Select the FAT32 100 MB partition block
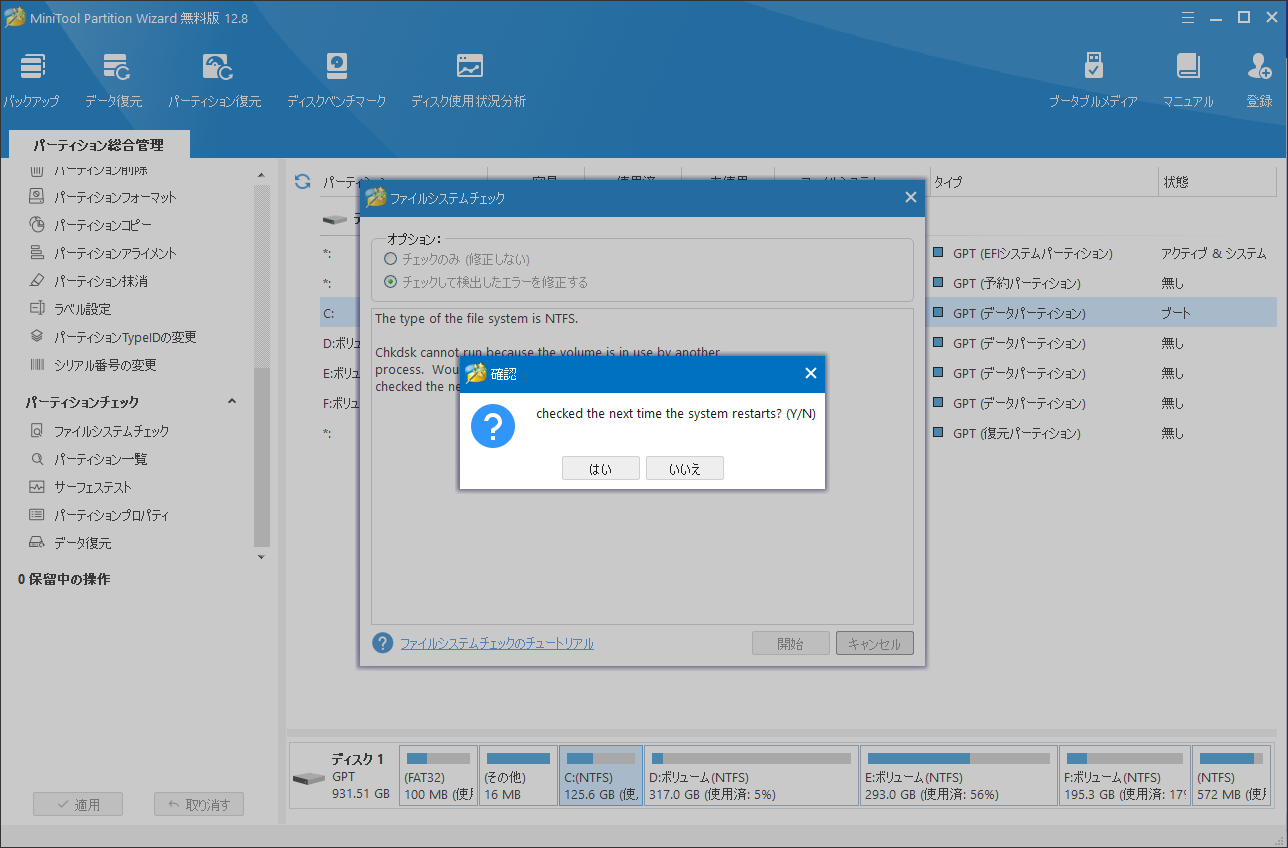1288x848 pixels. (437, 775)
